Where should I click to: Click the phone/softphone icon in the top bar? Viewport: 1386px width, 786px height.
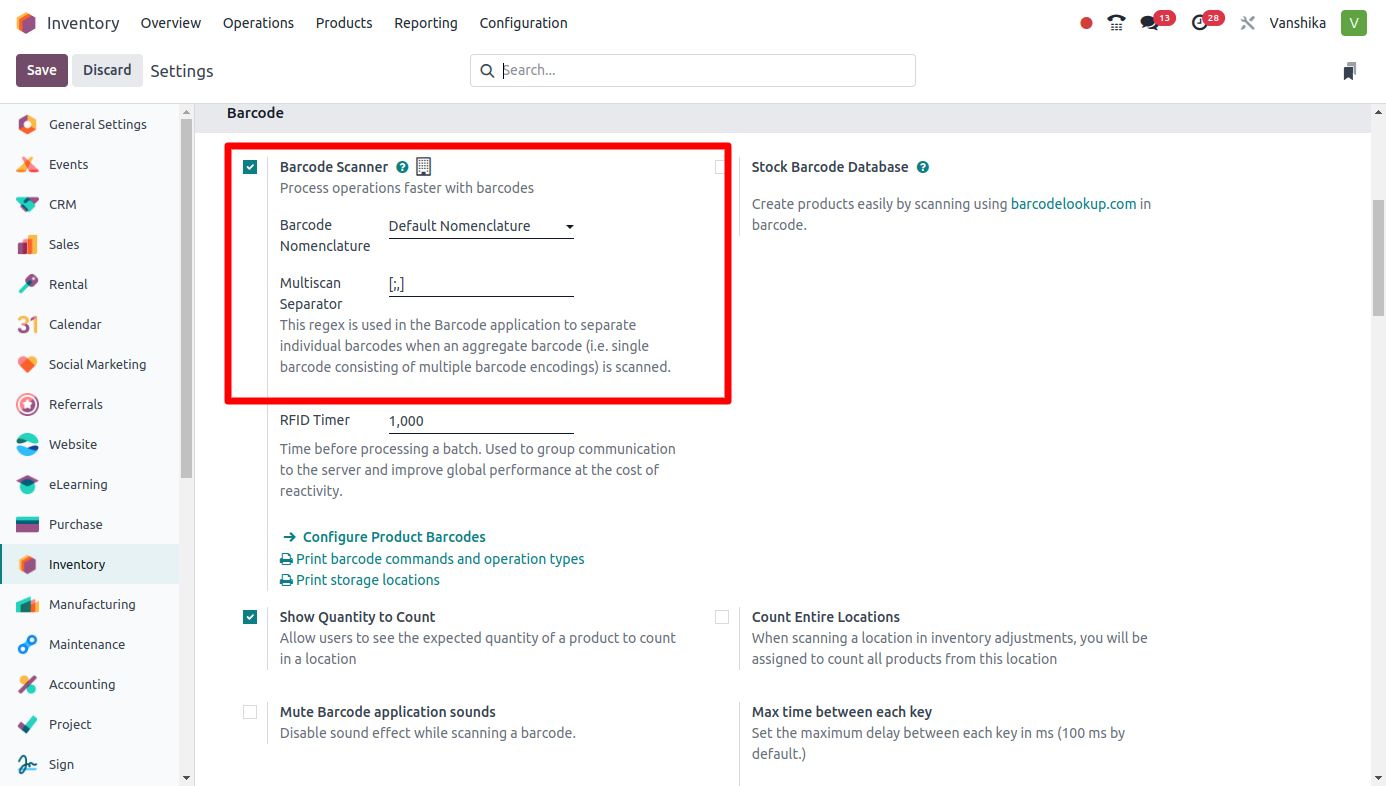pyautogui.click(x=1116, y=22)
